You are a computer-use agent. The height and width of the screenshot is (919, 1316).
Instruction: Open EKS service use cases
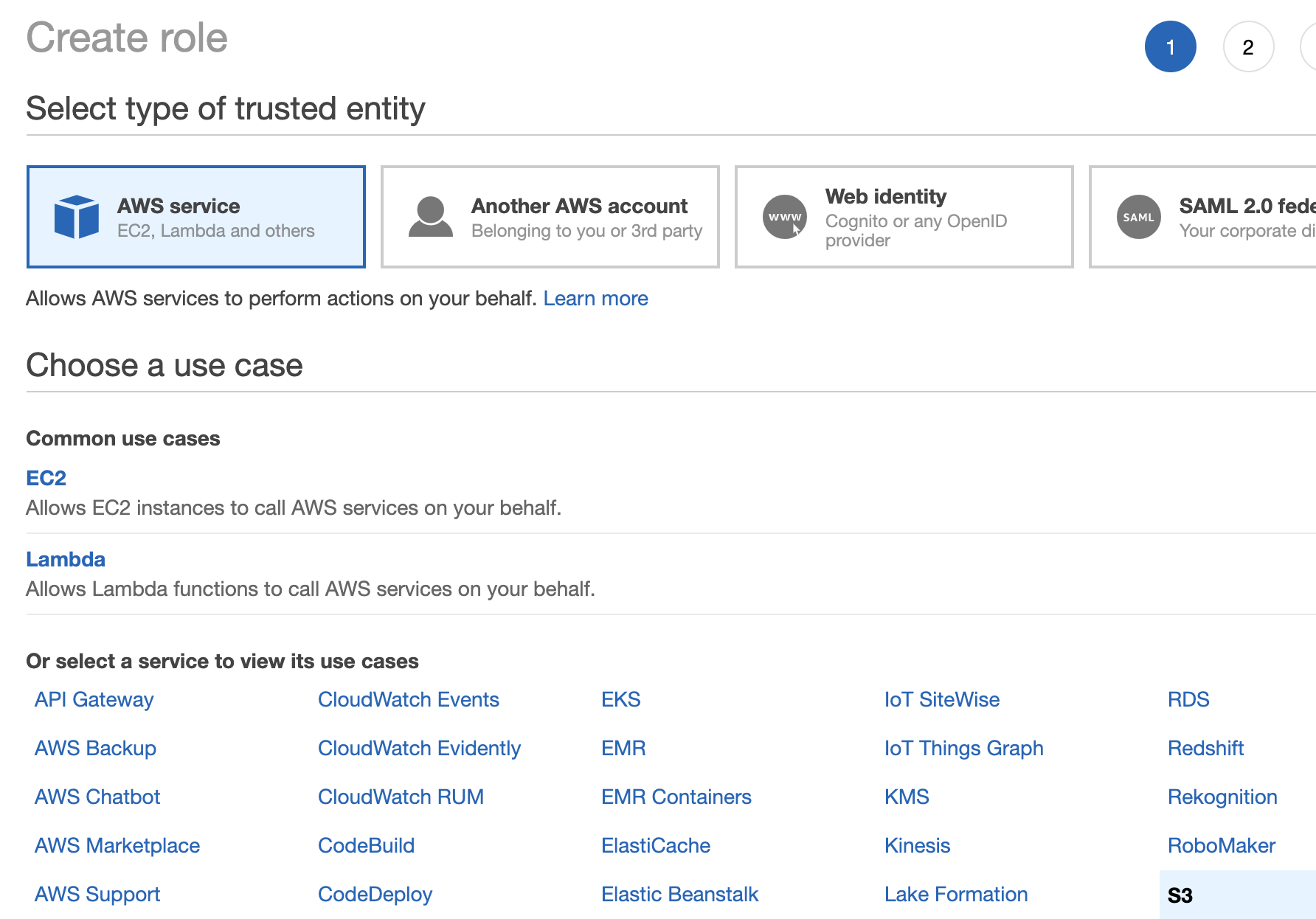tap(621, 699)
